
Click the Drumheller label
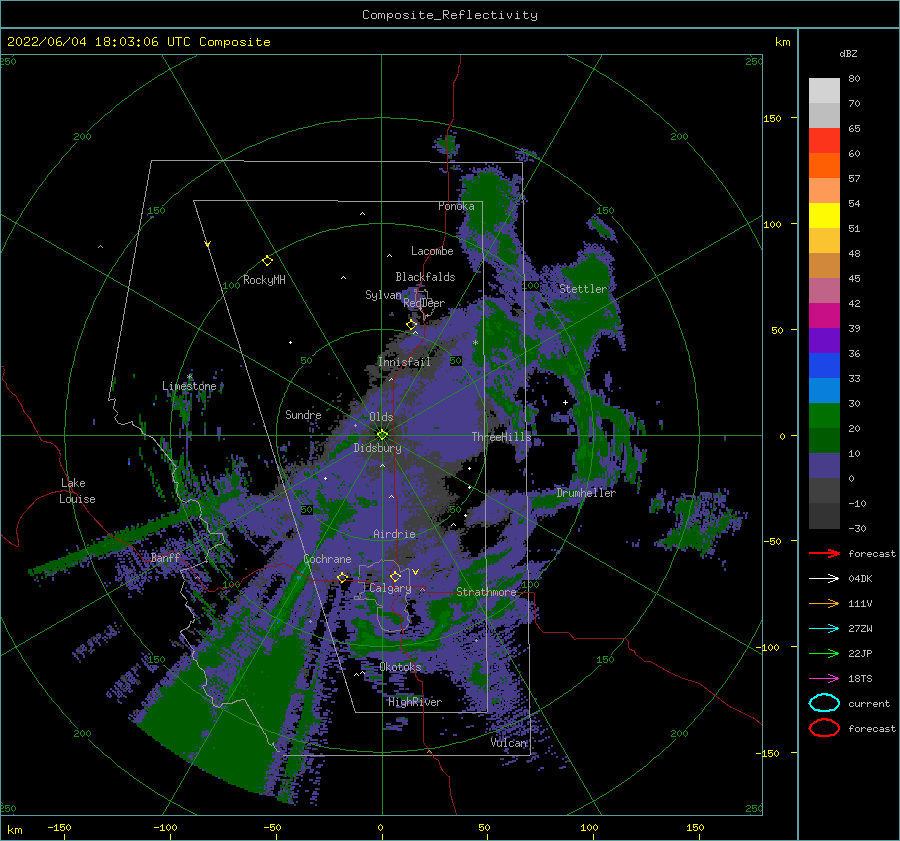(586, 493)
